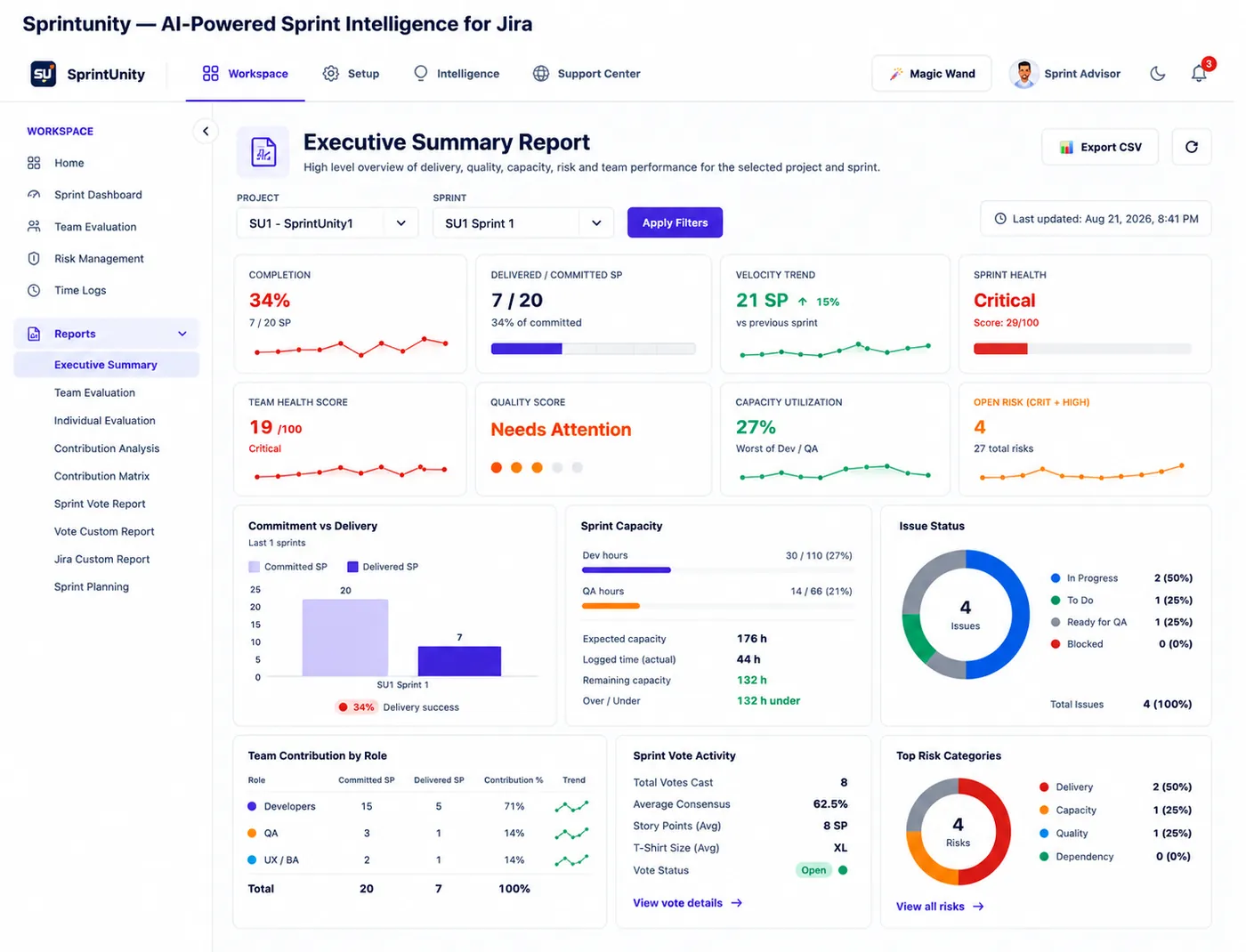Click the UX / BA trend sparkline
This screenshot has width=1246, height=952.
pyautogui.click(x=572, y=860)
